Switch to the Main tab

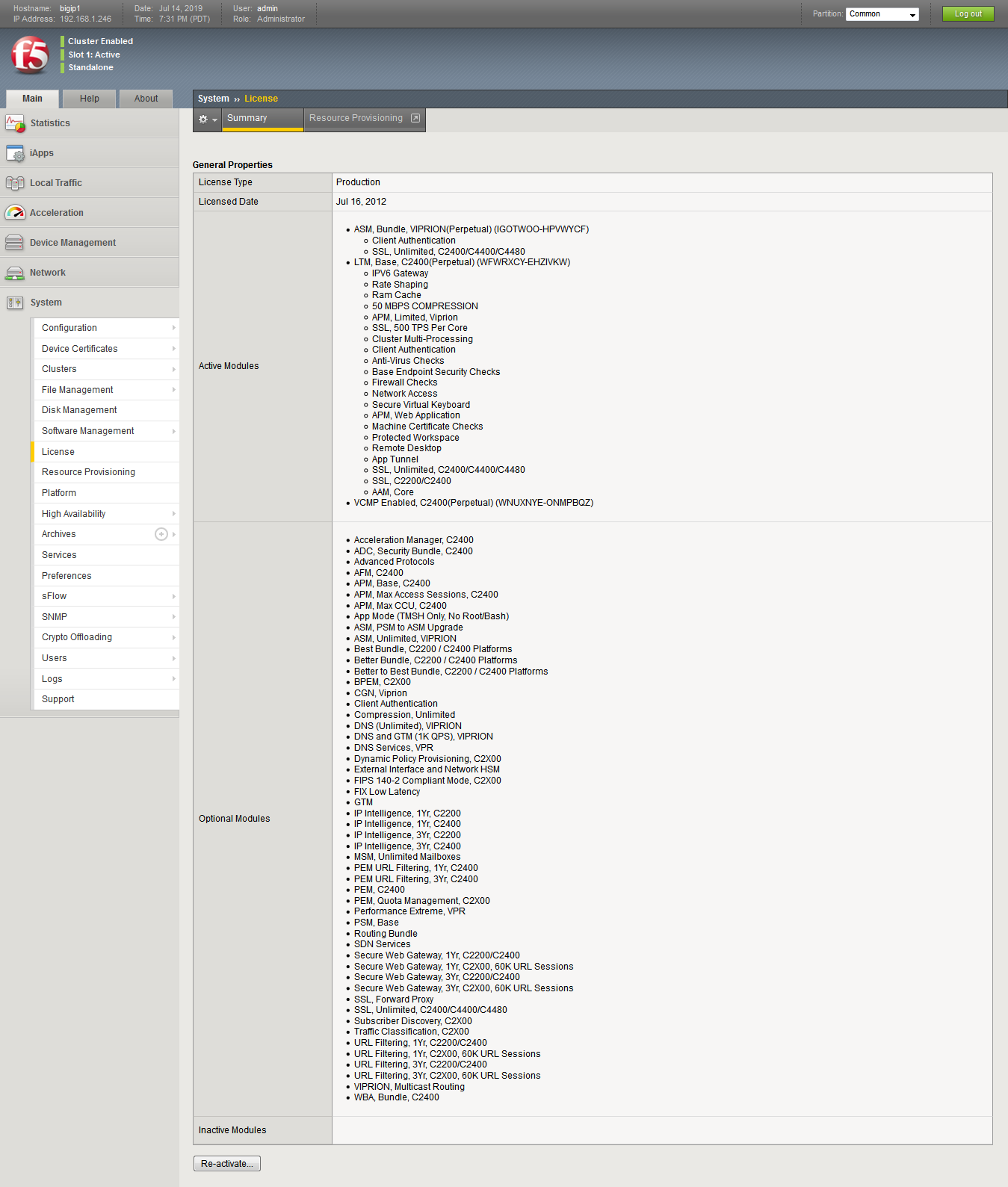[x=32, y=99]
